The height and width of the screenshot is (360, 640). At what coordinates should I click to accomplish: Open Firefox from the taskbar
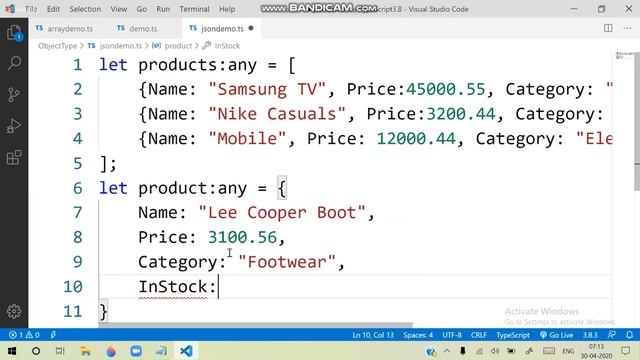tap(111, 351)
